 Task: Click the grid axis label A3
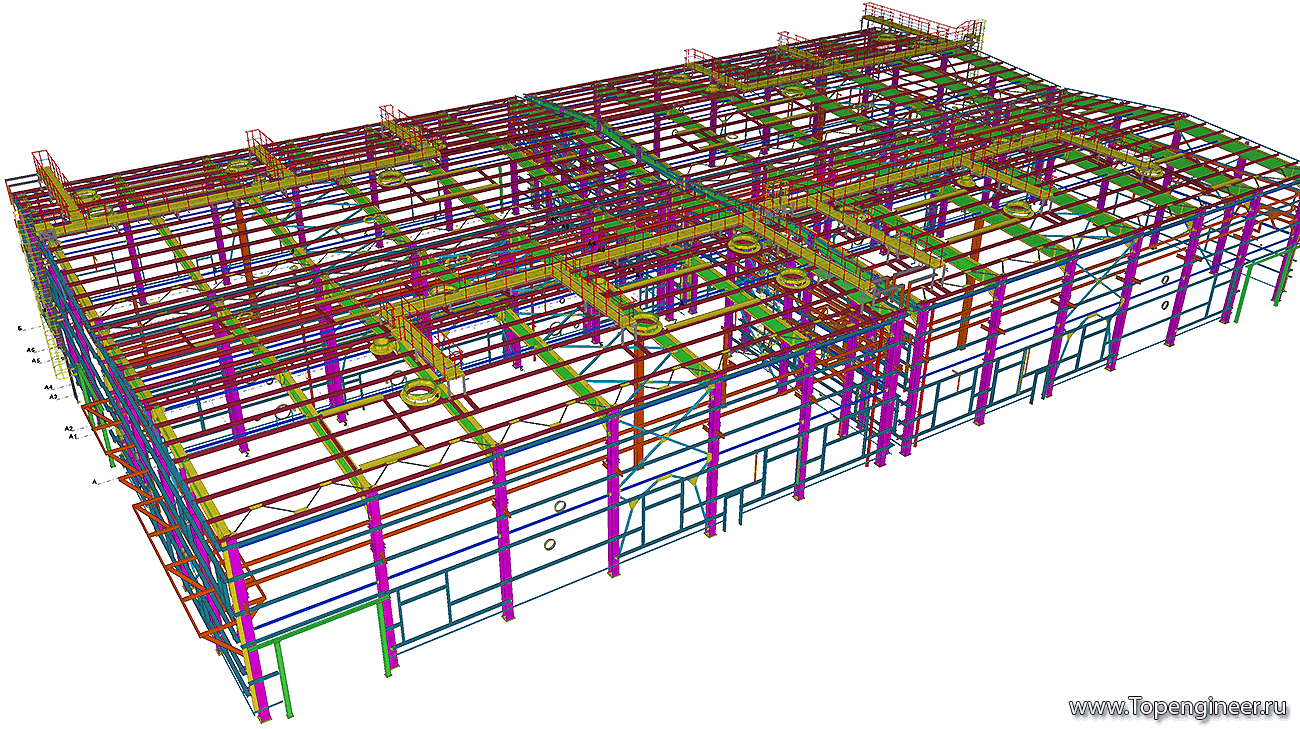pyautogui.click(x=54, y=397)
